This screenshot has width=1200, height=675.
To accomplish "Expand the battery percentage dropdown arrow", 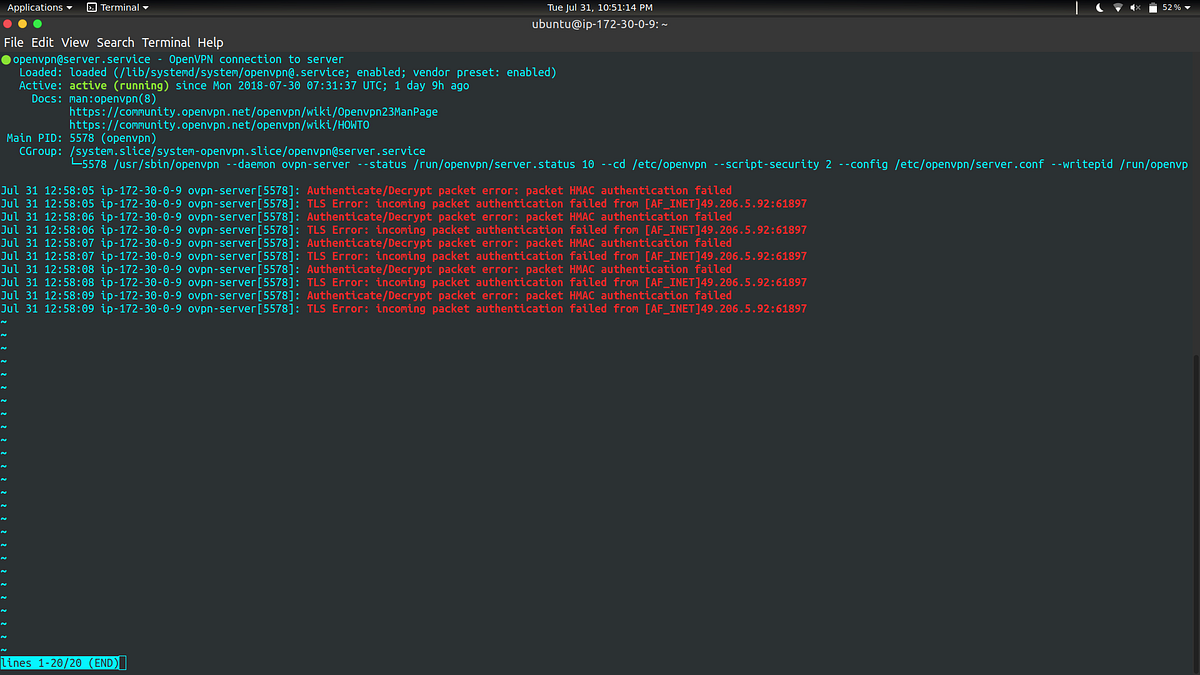I will click(1187, 7).
